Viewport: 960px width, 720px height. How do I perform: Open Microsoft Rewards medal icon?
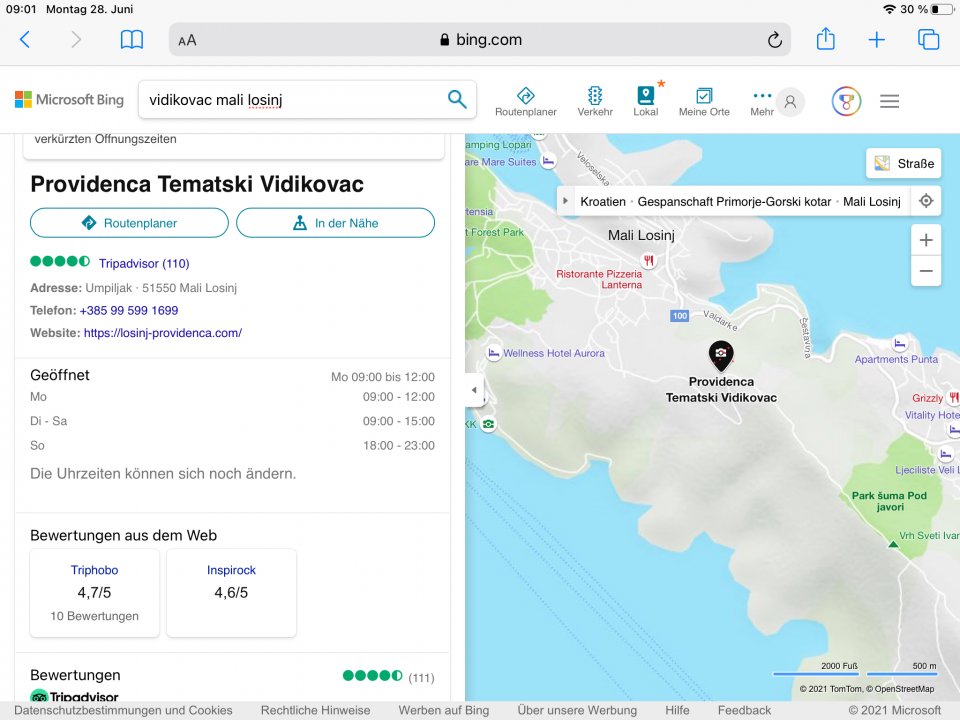[846, 101]
